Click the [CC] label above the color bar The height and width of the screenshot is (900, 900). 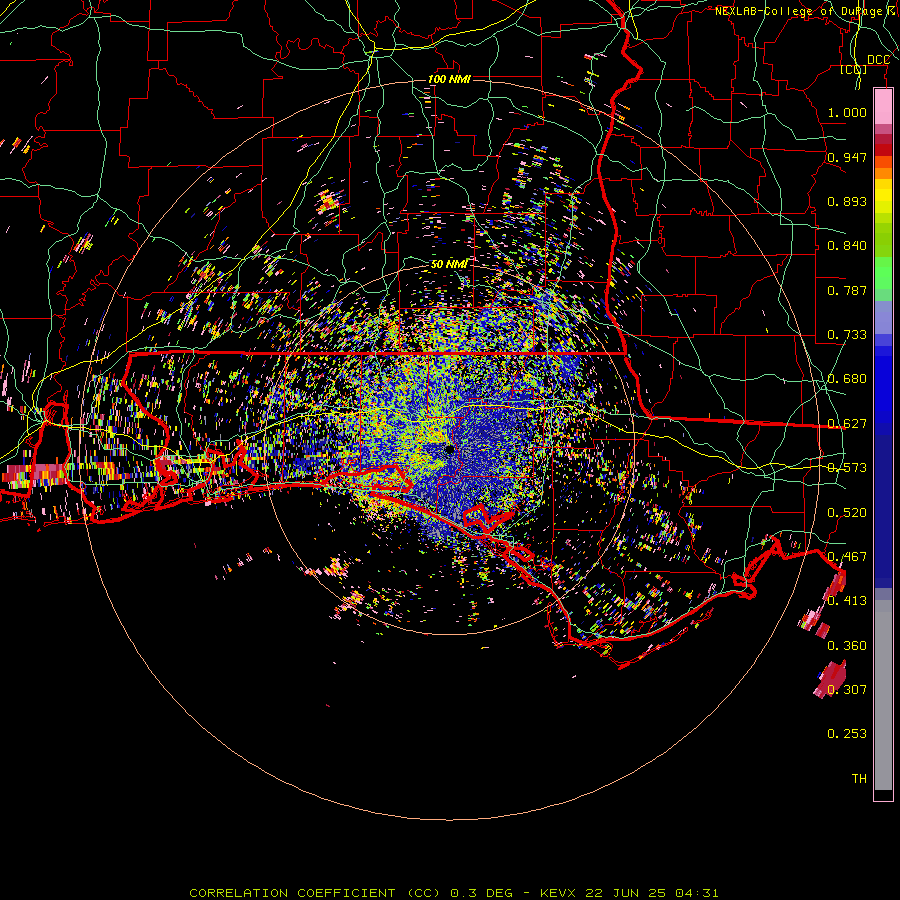(854, 70)
